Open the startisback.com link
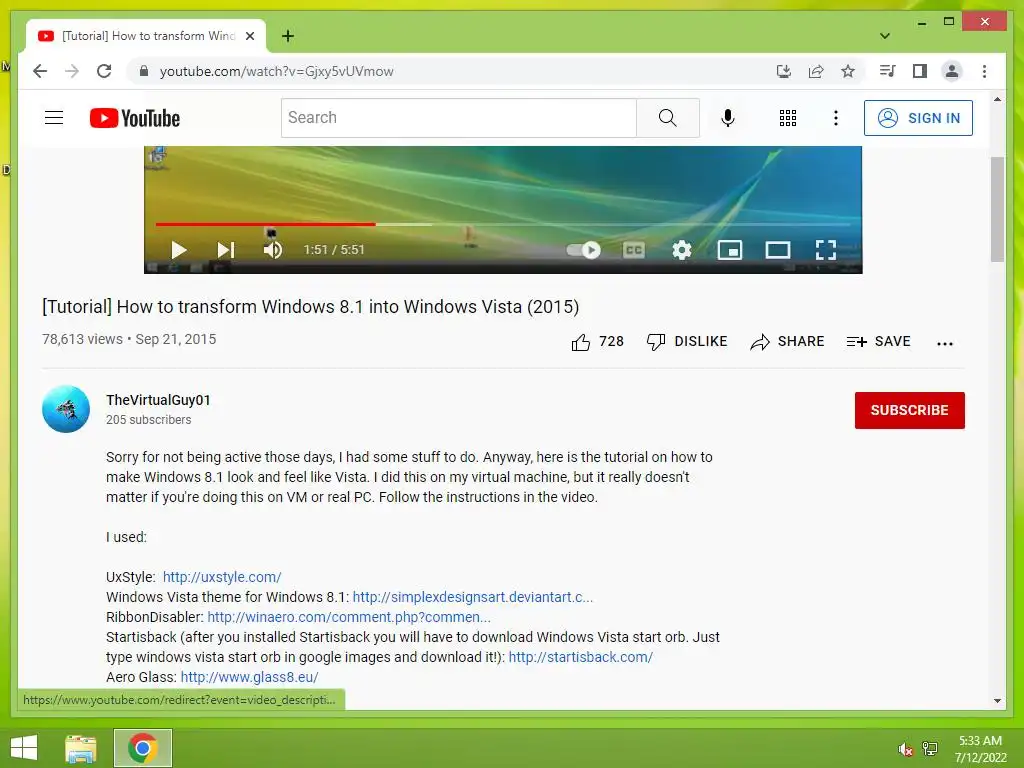Screen dimensions: 1024x768 coord(581,657)
